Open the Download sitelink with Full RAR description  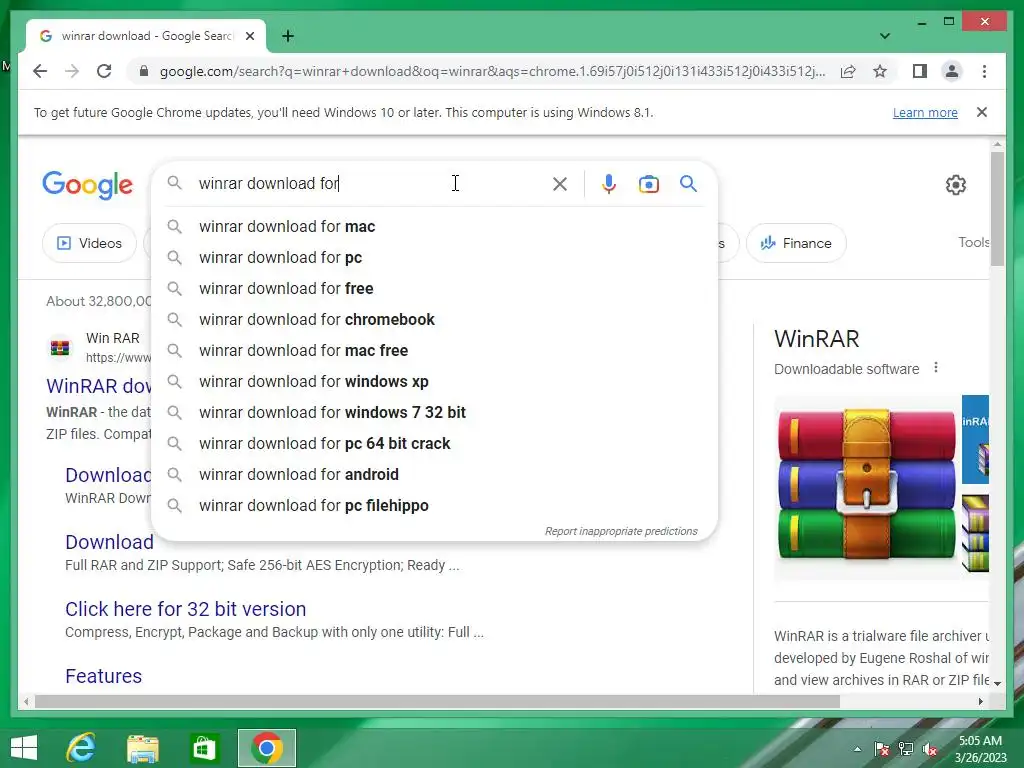pos(109,542)
